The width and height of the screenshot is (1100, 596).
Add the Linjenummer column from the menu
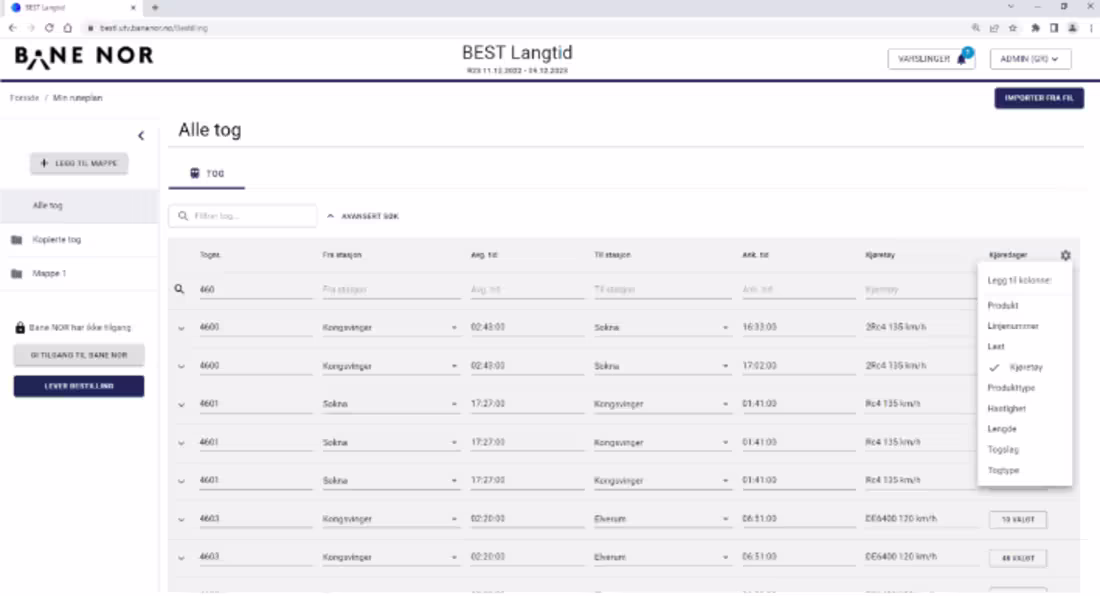[1025, 326]
